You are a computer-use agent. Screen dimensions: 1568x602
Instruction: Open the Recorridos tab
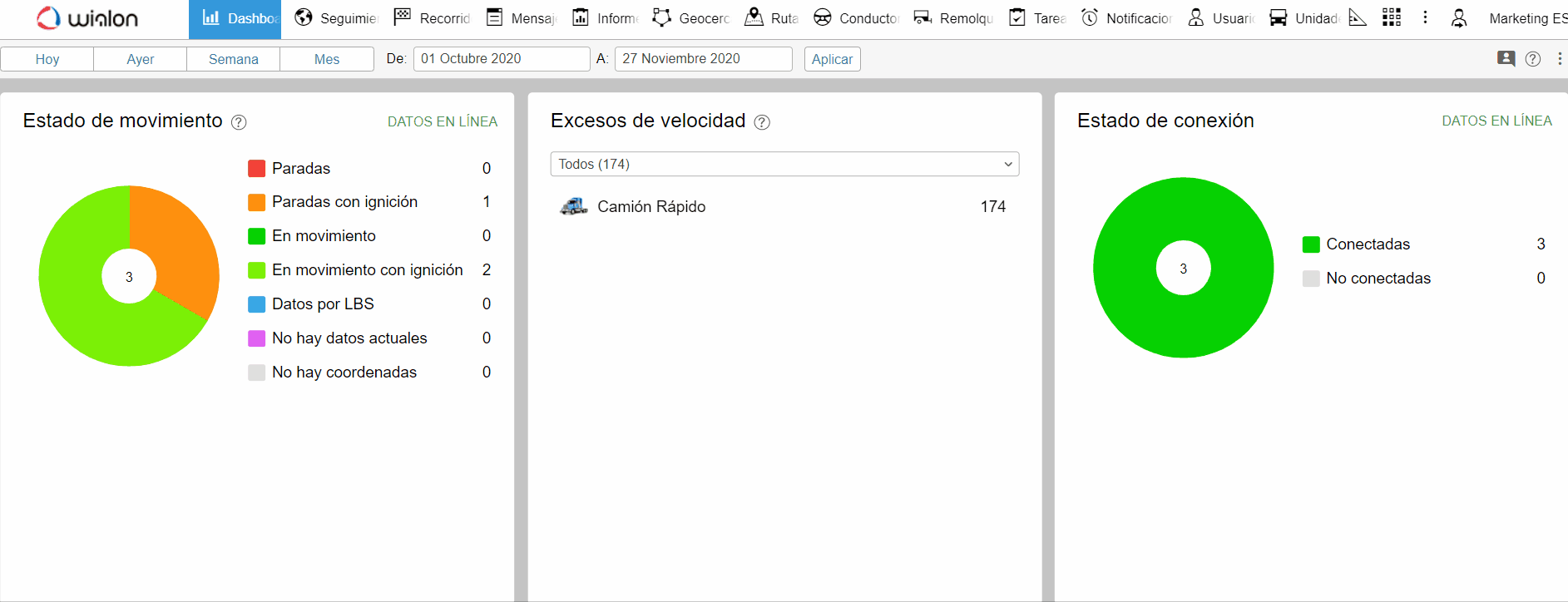tap(433, 18)
